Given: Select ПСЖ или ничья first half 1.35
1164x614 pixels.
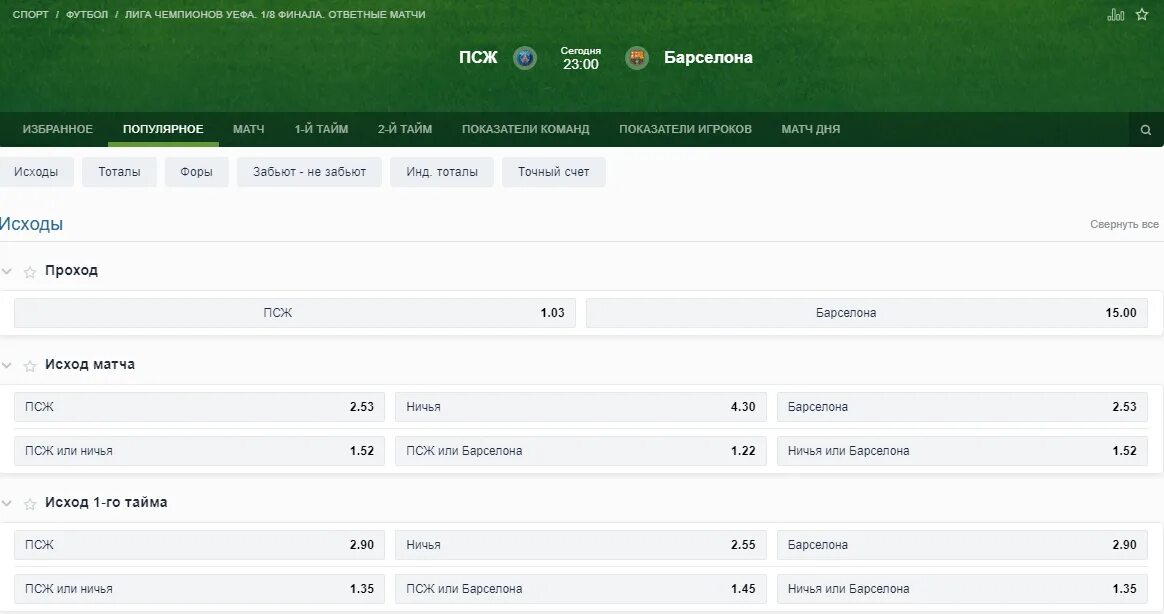Looking at the screenshot, I should [x=199, y=589].
